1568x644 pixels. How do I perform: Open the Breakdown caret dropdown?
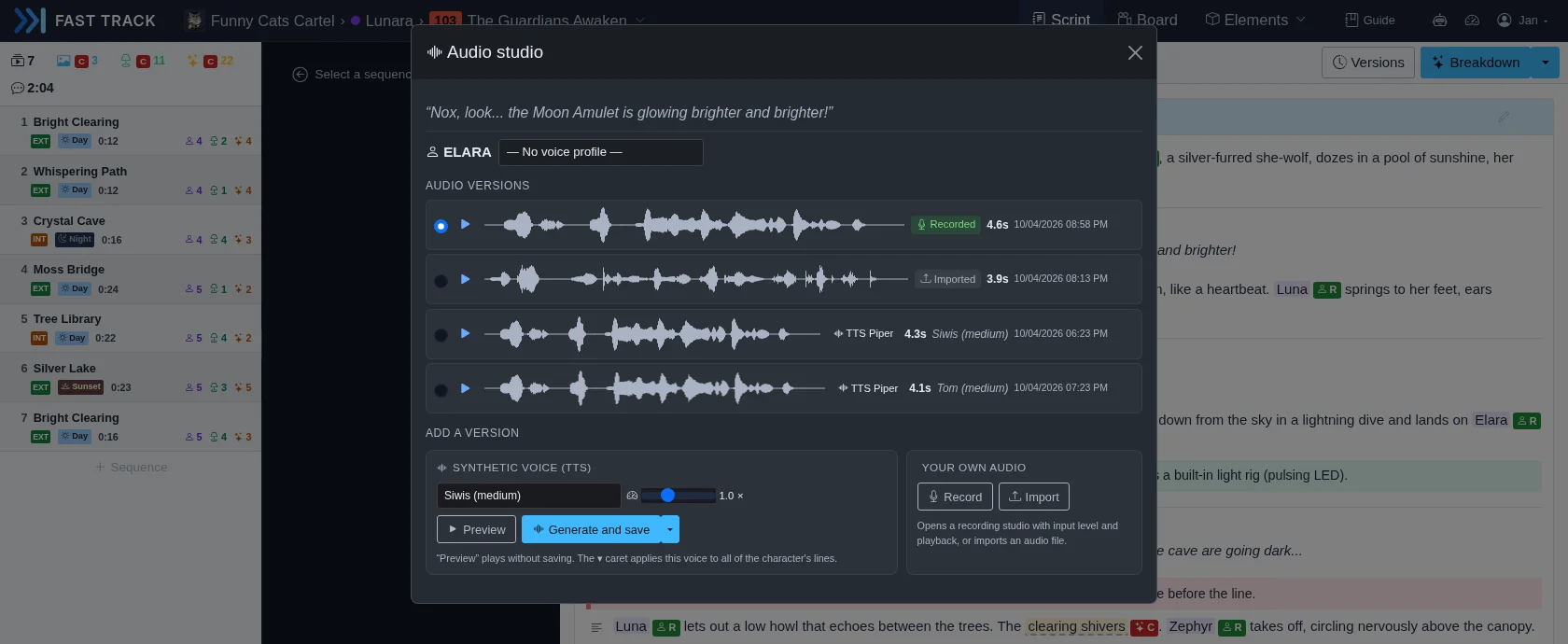tap(1545, 63)
